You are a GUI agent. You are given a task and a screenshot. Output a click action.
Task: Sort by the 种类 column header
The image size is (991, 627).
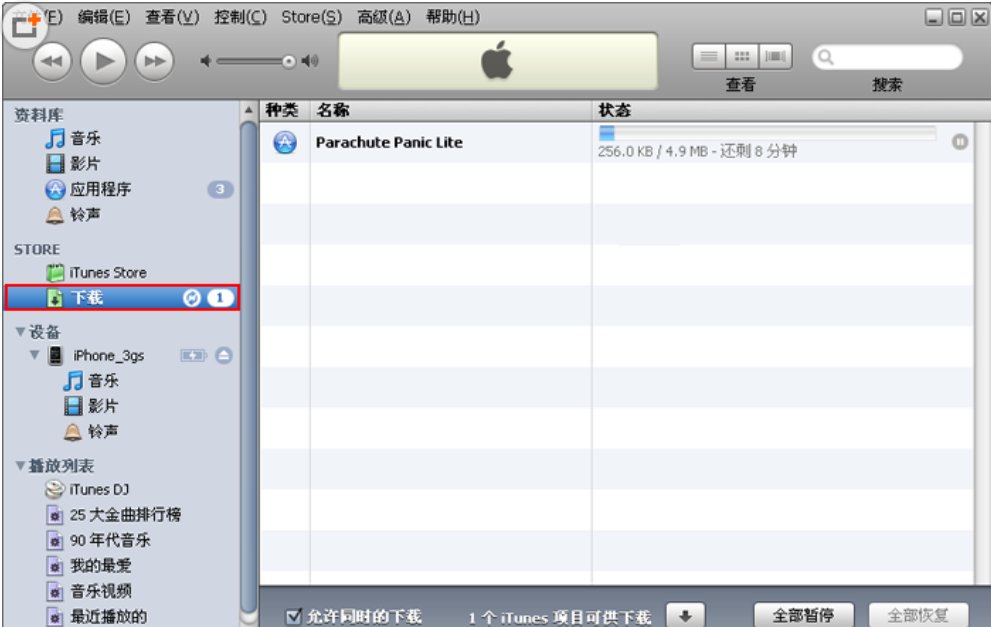click(x=283, y=110)
